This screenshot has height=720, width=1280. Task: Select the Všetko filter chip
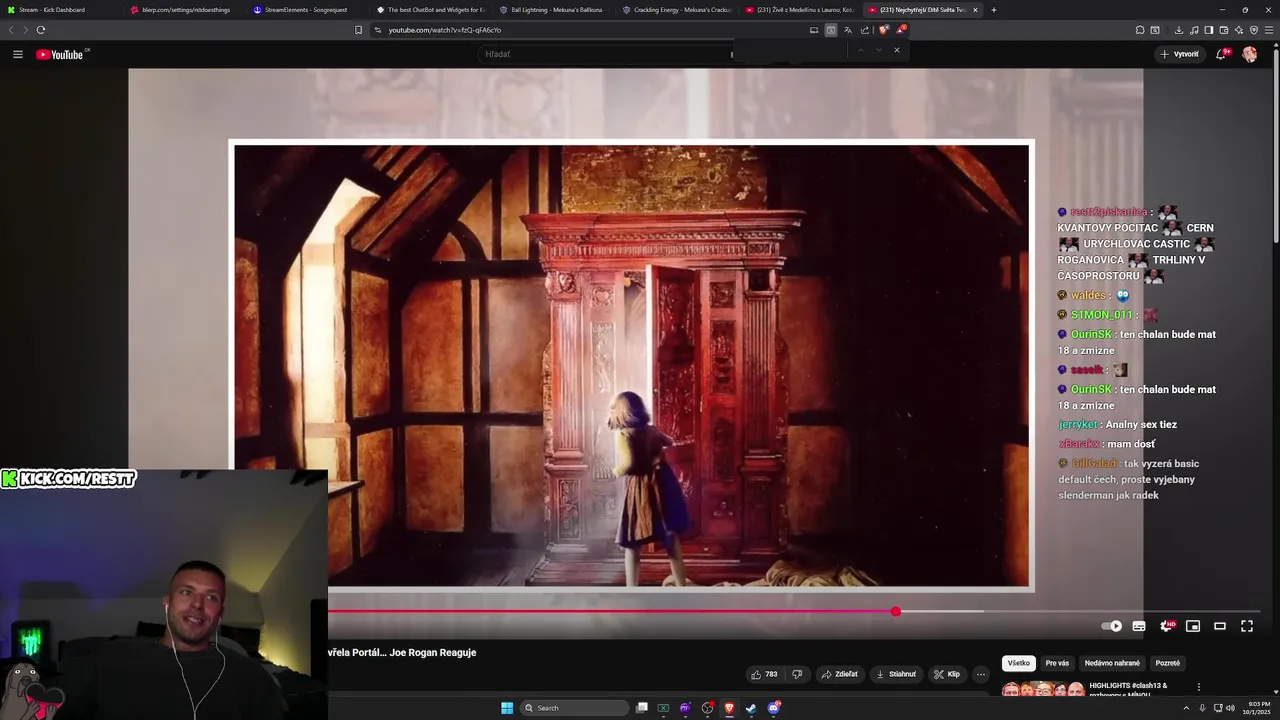[1019, 663]
